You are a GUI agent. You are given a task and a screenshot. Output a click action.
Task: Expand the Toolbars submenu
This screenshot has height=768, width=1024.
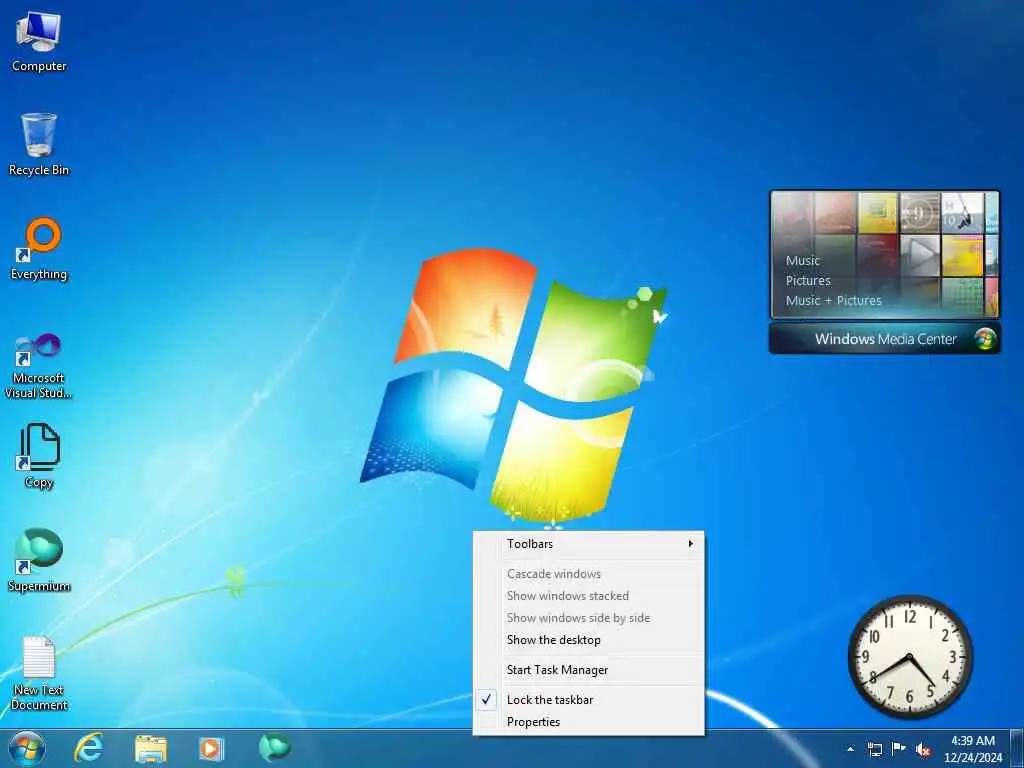coord(589,543)
